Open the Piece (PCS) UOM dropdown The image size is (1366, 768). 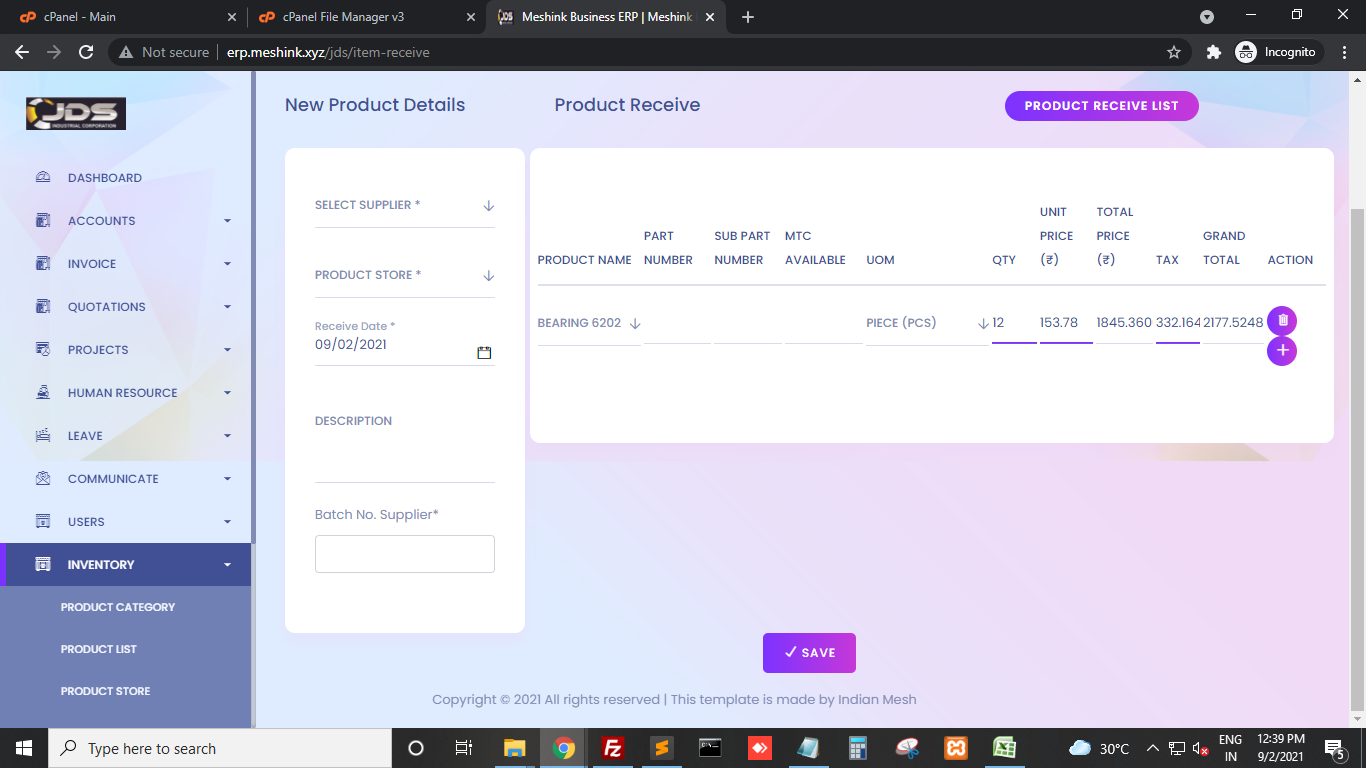(x=927, y=324)
